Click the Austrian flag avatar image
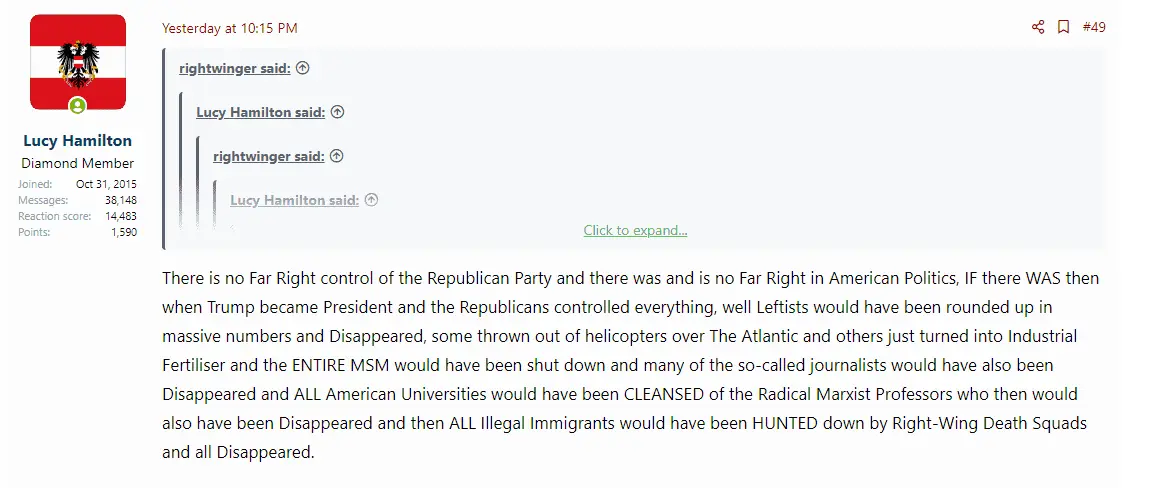The height and width of the screenshot is (488, 1170). [x=78, y=62]
